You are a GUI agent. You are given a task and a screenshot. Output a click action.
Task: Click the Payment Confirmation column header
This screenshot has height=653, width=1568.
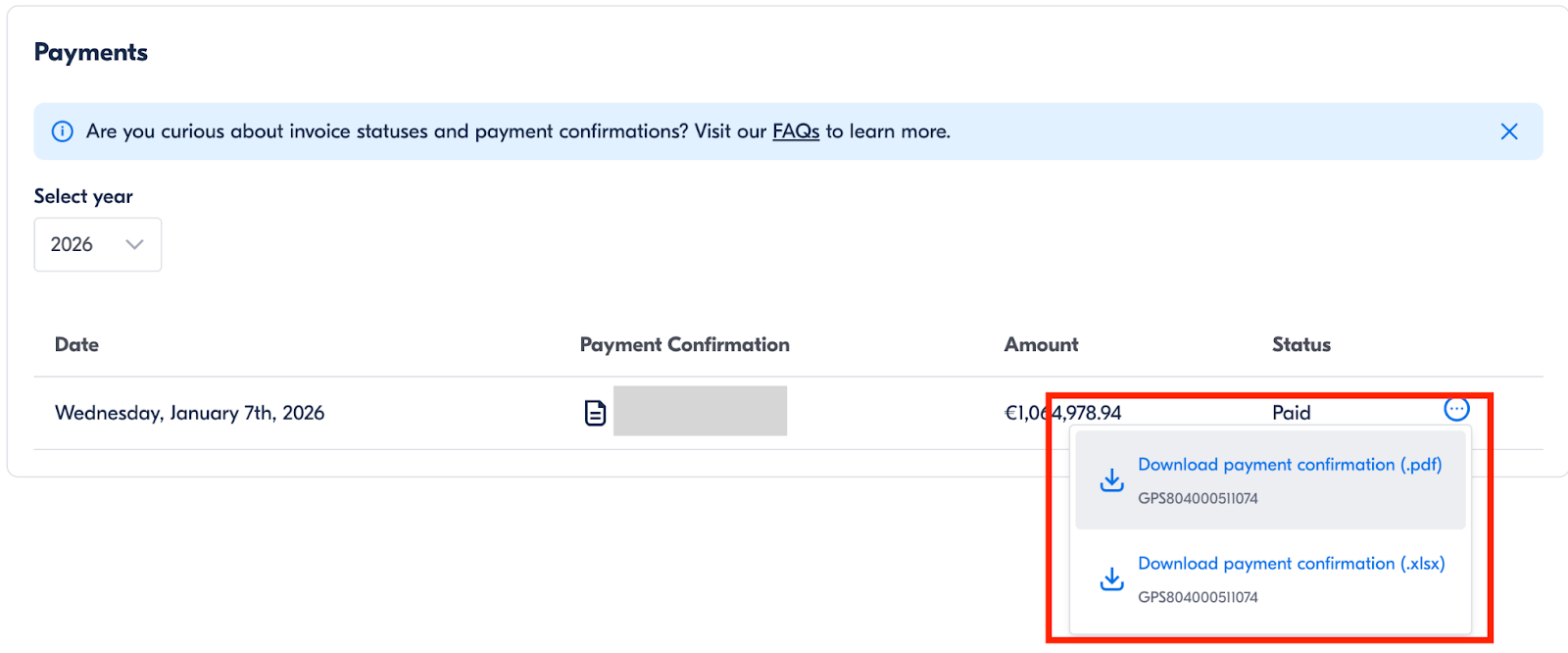click(684, 345)
